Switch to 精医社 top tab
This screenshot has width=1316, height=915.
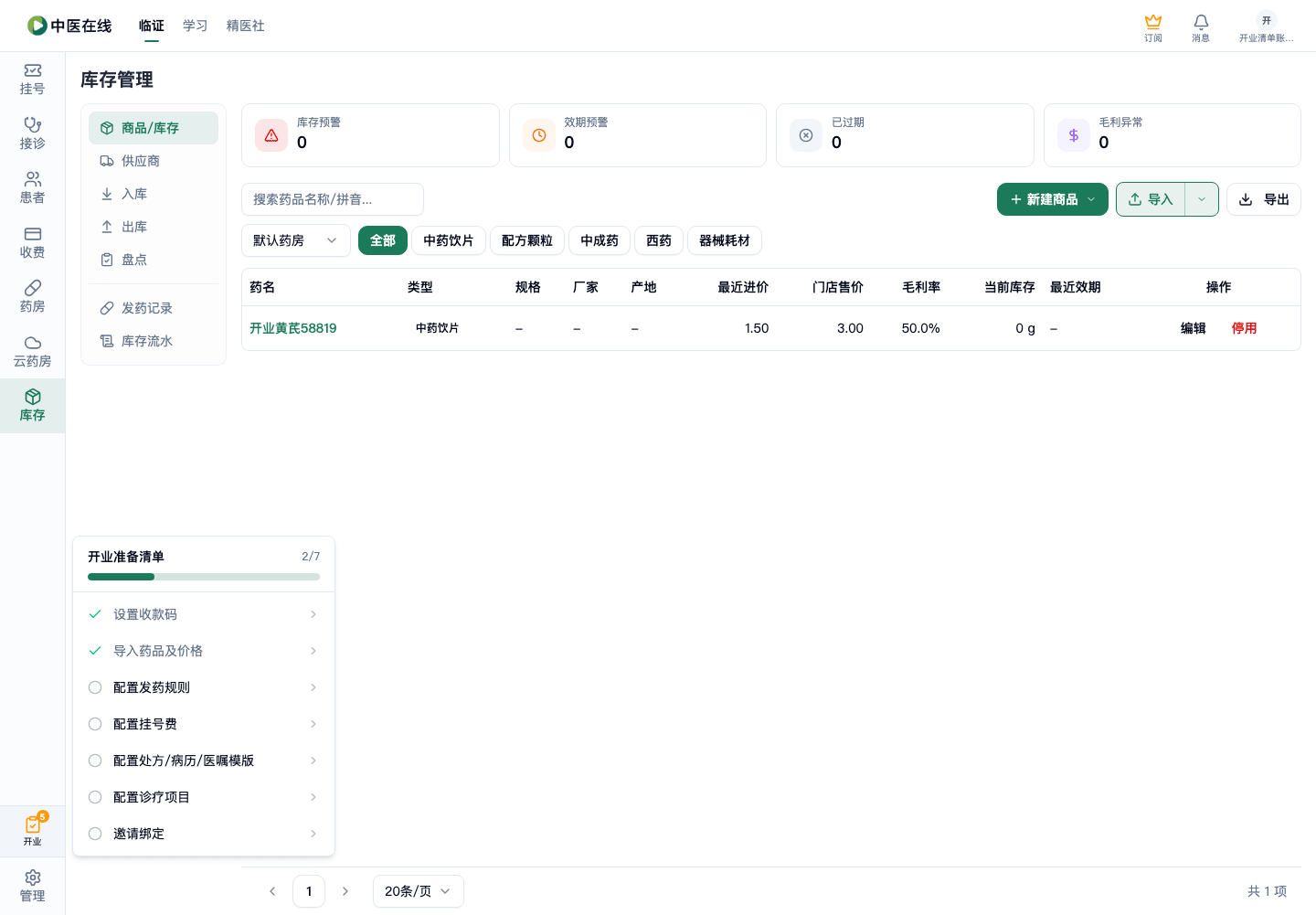(x=246, y=26)
